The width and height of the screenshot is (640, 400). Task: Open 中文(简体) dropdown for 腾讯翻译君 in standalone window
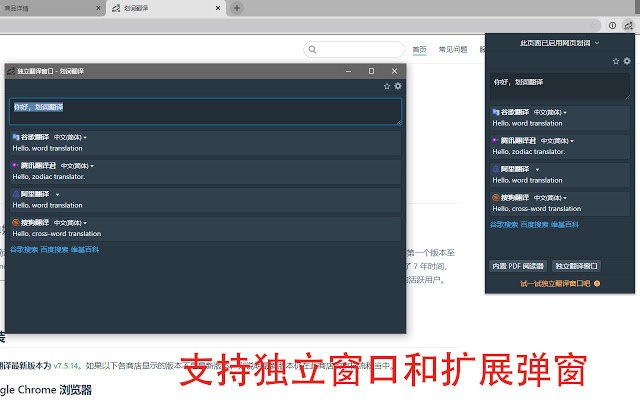(x=77, y=166)
